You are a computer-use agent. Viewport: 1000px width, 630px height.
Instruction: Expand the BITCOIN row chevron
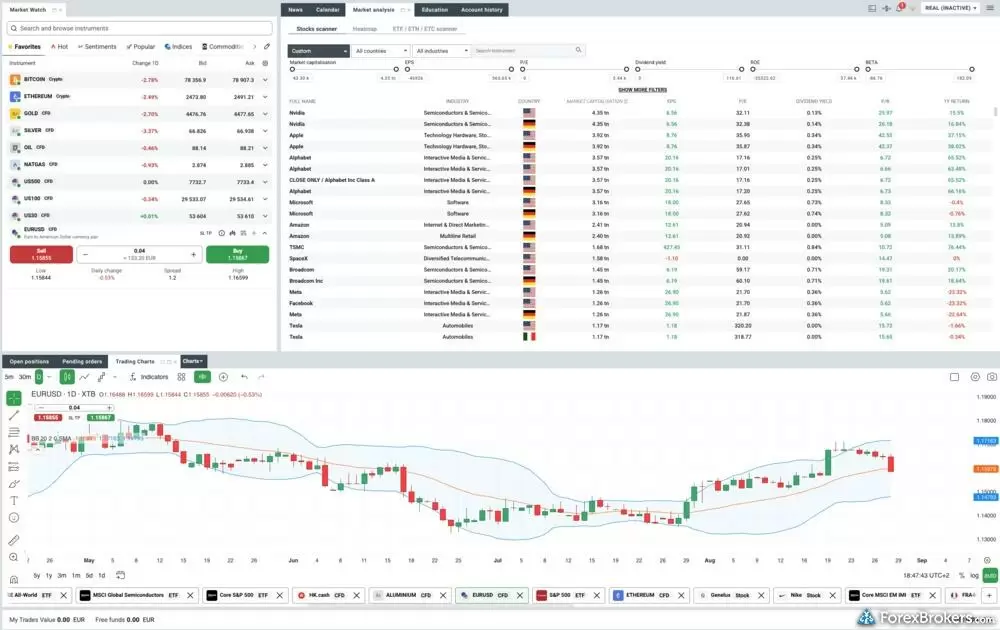point(265,80)
